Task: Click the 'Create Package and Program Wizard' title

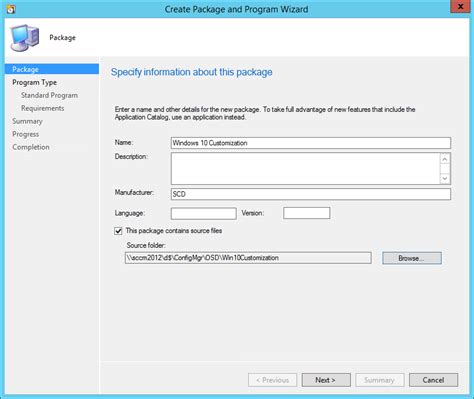Action: pyautogui.click(x=236, y=9)
